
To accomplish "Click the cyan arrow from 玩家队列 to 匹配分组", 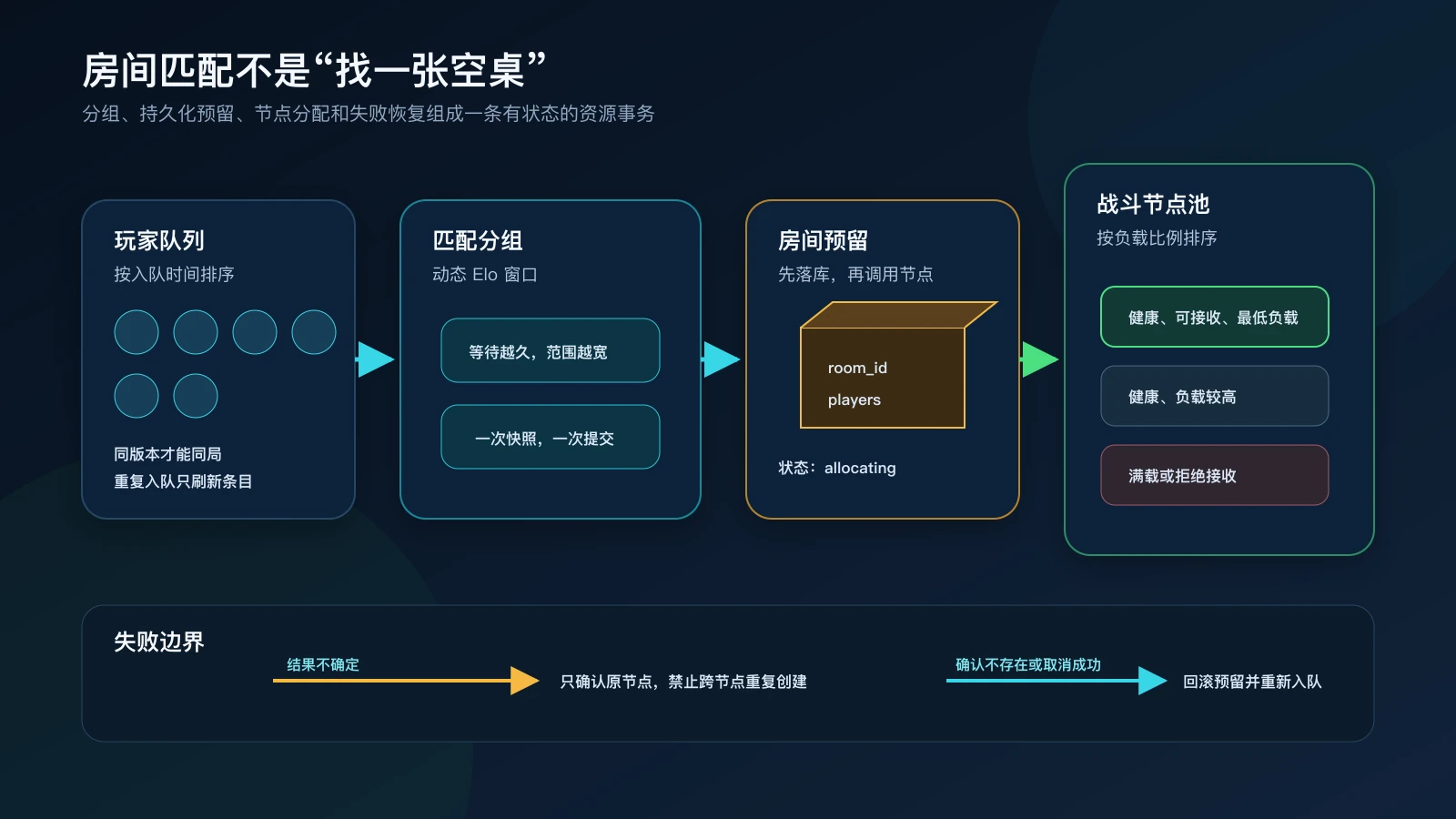I will click(x=375, y=359).
